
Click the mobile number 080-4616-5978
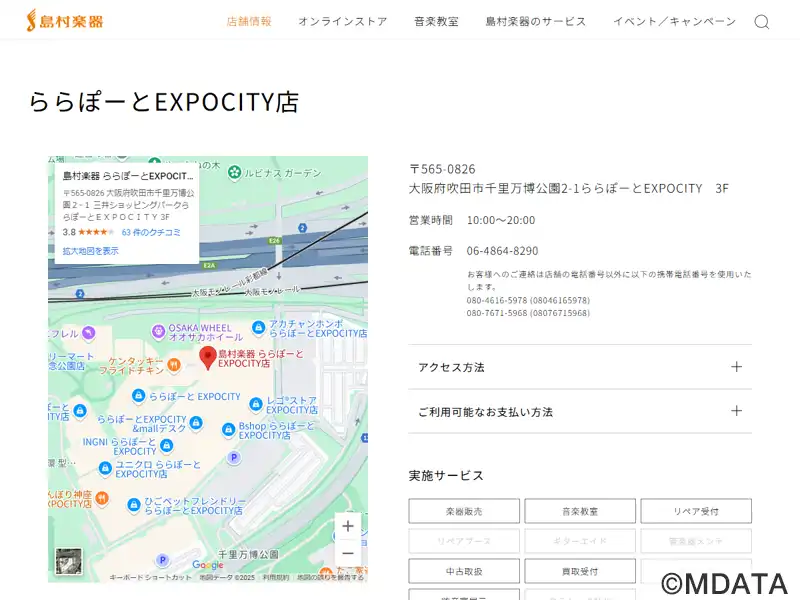click(528, 301)
